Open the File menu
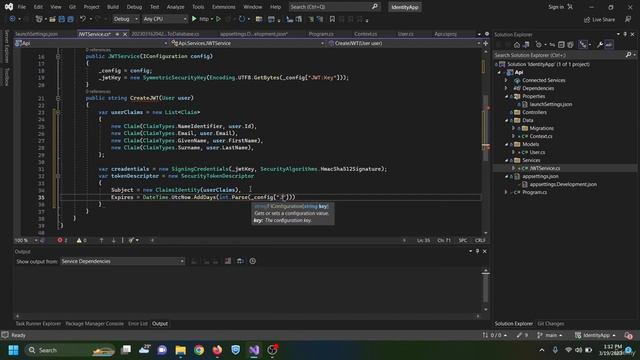The width and height of the screenshot is (640, 360). (x=22, y=7)
